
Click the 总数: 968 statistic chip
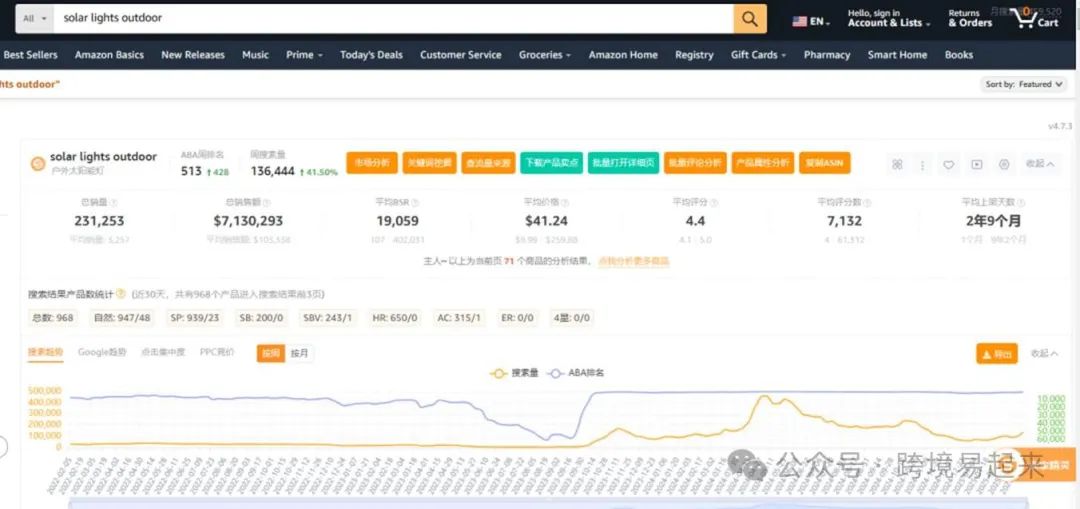[x=52, y=318]
